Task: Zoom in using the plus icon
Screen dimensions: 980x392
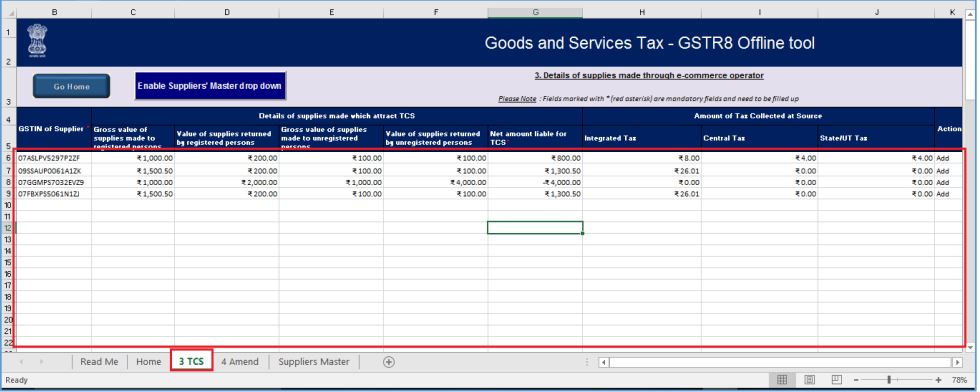Action: (x=938, y=379)
